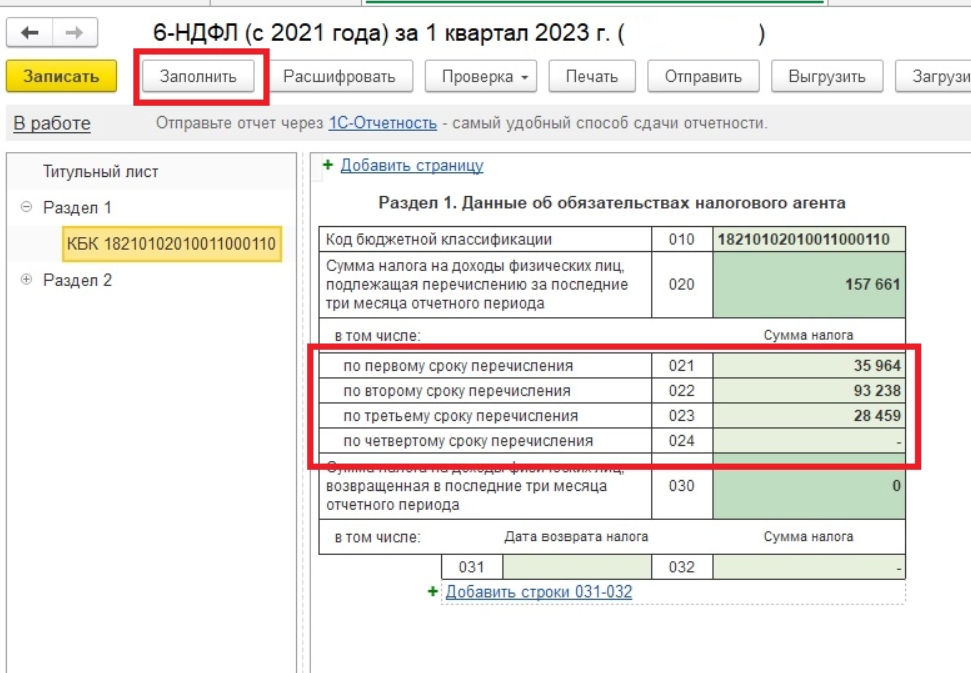
Task: Select the КБК 18210102010011000110 tree item
Action: coord(172,244)
